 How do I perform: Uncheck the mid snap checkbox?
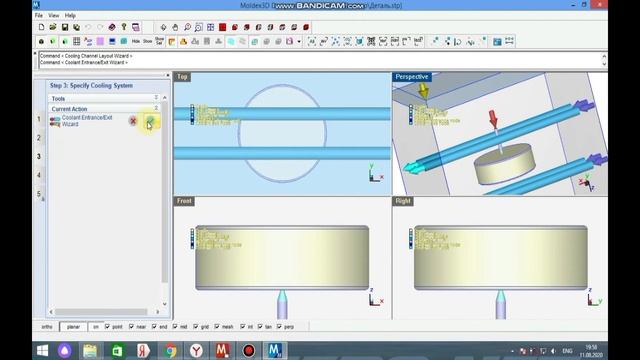click(175, 327)
